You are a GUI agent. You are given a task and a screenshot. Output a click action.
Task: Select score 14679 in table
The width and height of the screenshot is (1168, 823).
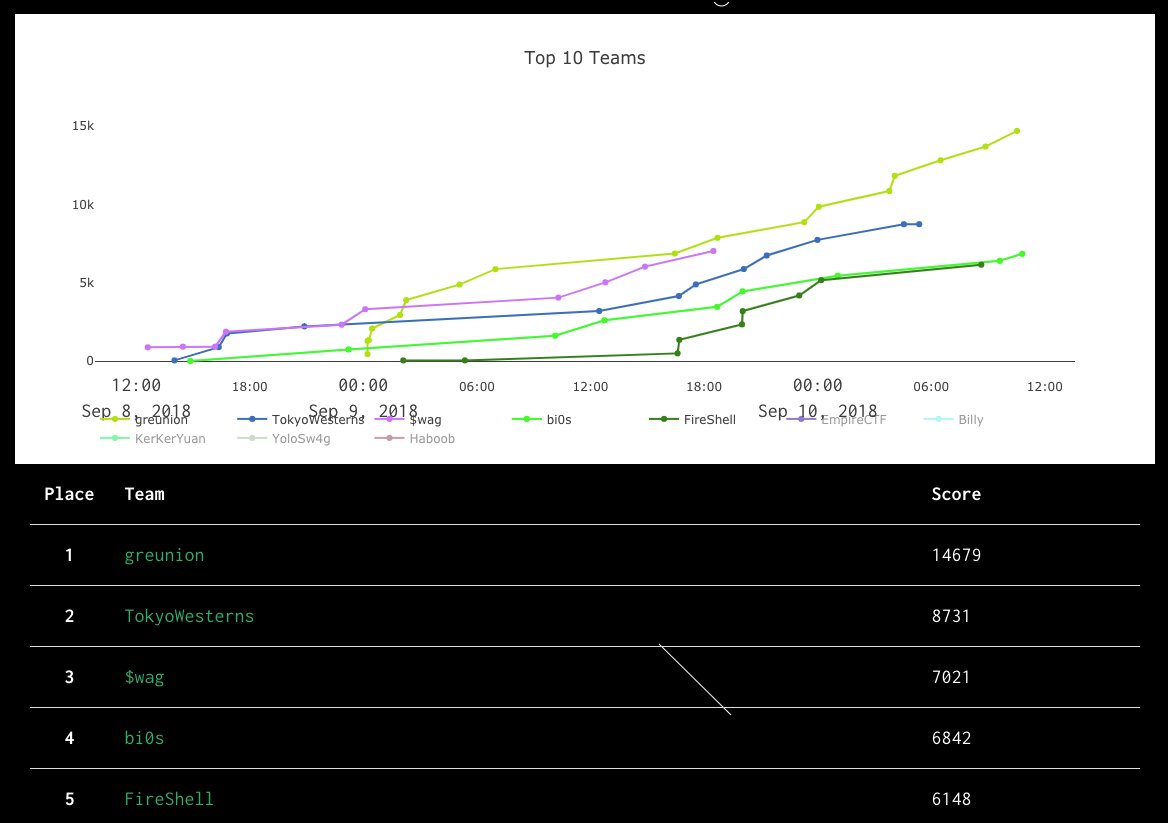956,556
